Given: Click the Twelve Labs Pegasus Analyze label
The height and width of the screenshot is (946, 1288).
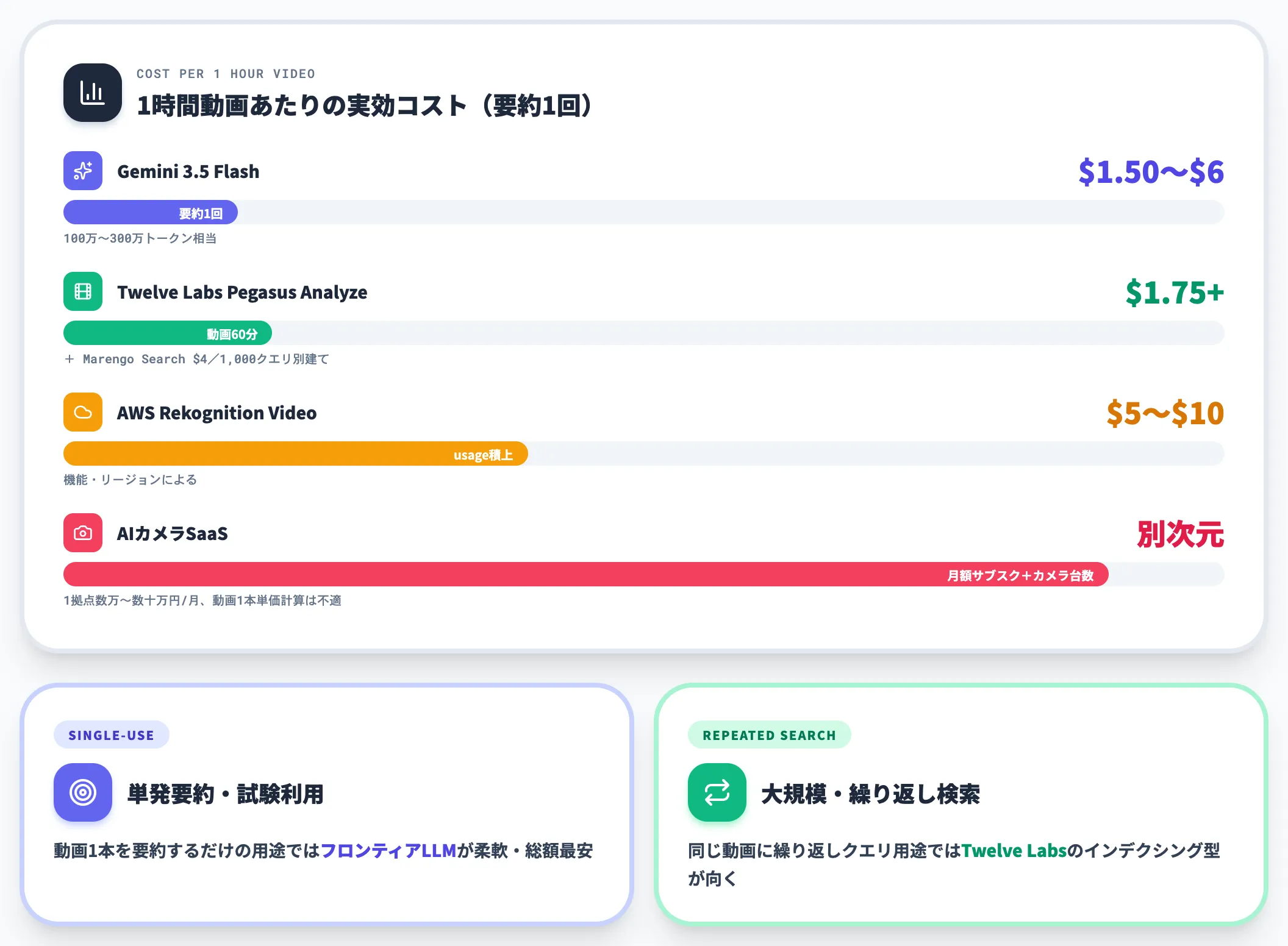Looking at the screenshot, I should click(x=242, y=292).
